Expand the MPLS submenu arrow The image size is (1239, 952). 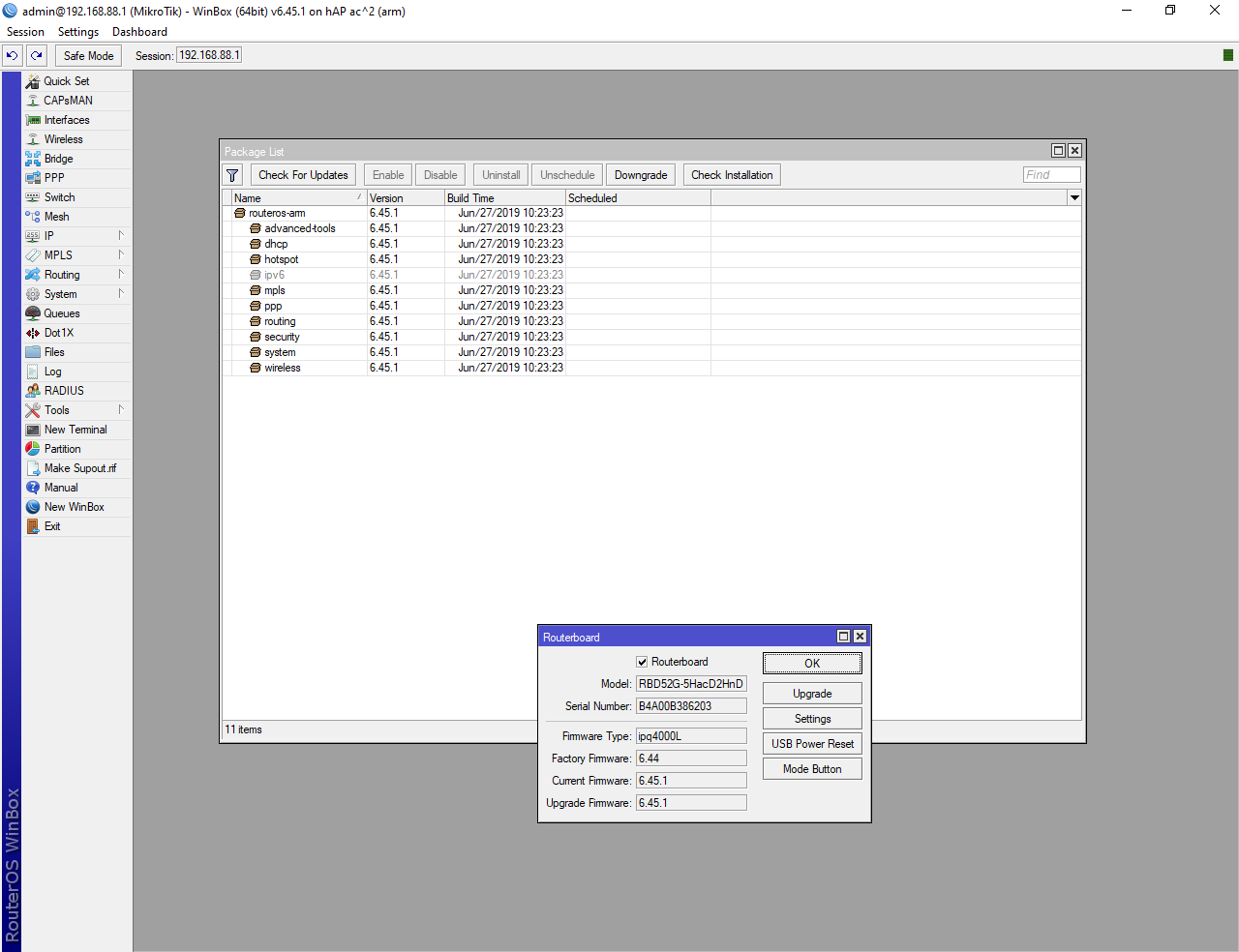click(121, 255)
